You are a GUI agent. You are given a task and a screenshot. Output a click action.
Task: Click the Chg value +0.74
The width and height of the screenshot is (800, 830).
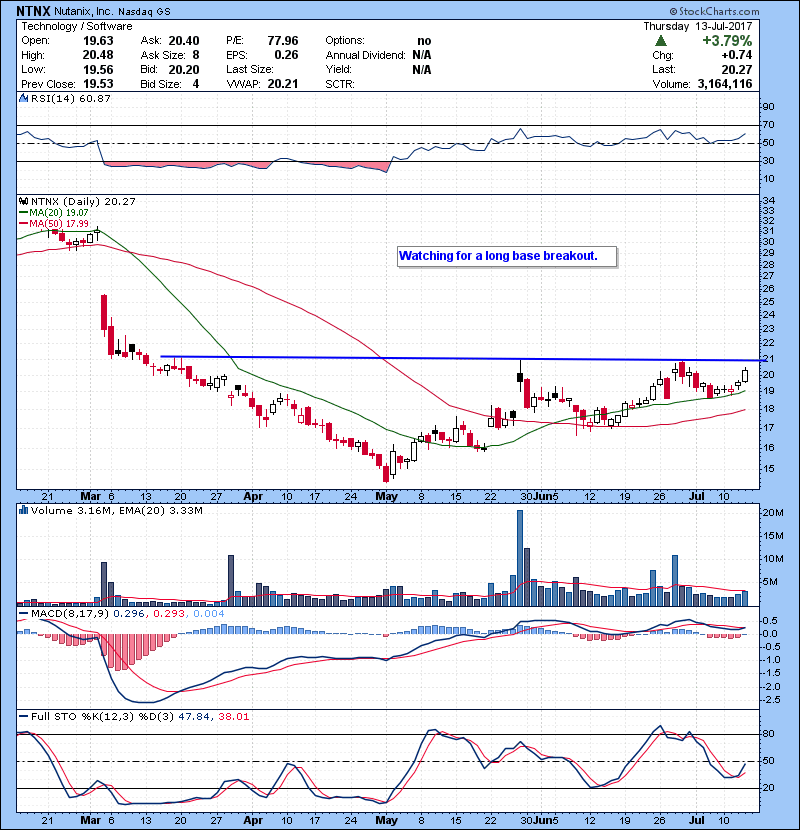coord(737,55)
